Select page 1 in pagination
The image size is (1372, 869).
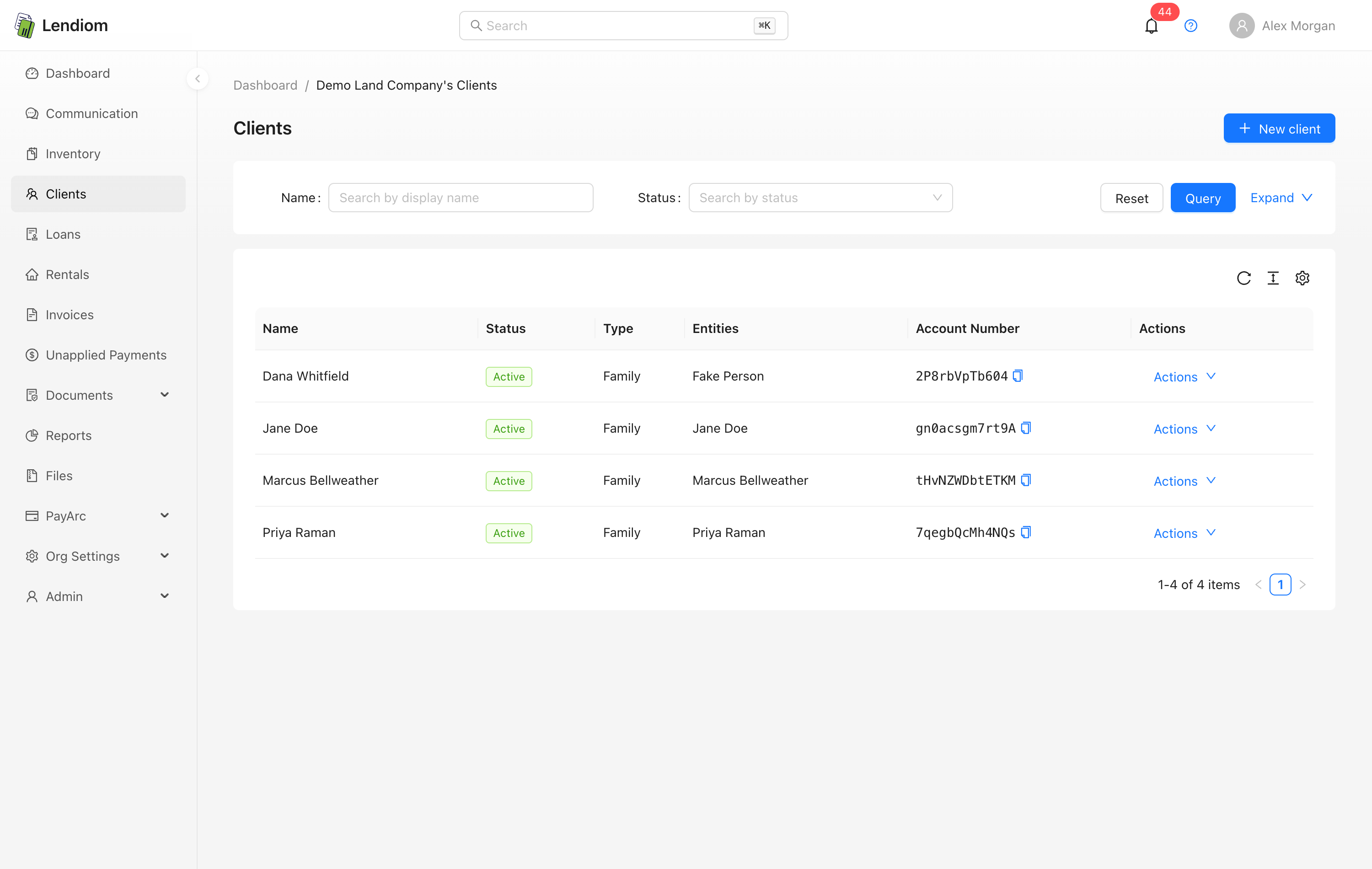(x=1280, y=585)
